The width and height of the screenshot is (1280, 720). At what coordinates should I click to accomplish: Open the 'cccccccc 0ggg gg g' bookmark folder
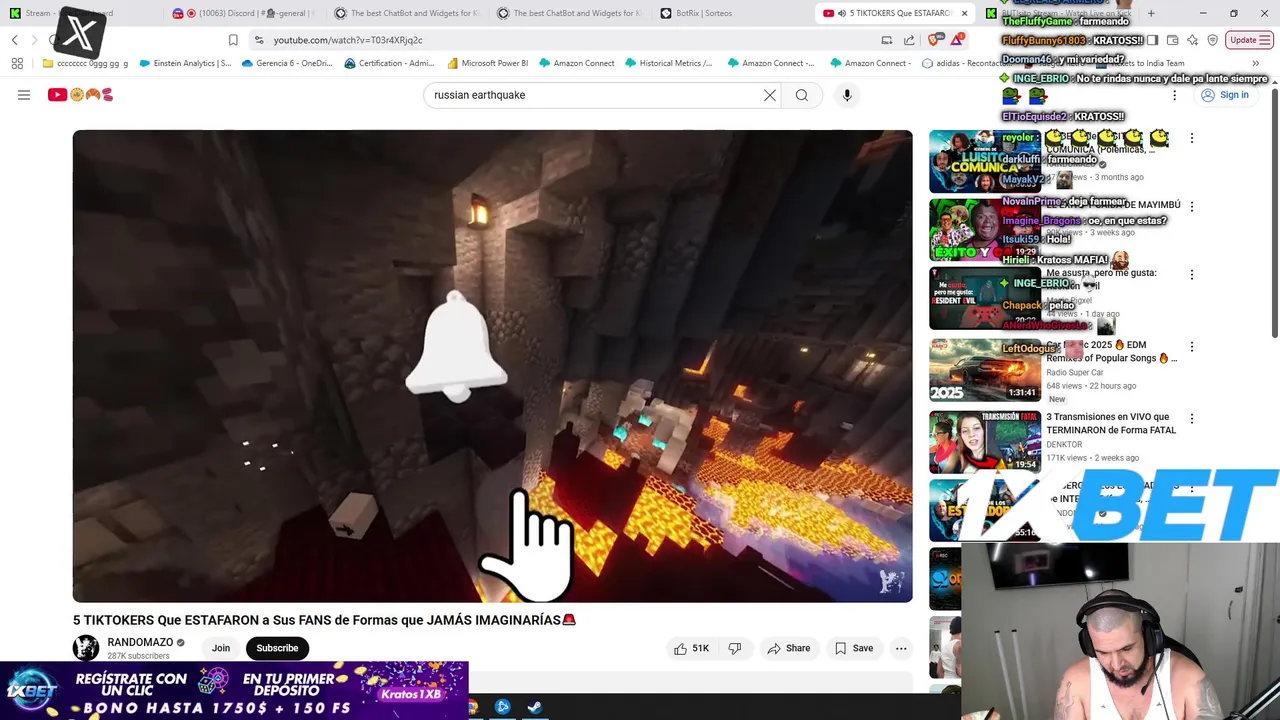pyautogui.click(x=86, y=63)
